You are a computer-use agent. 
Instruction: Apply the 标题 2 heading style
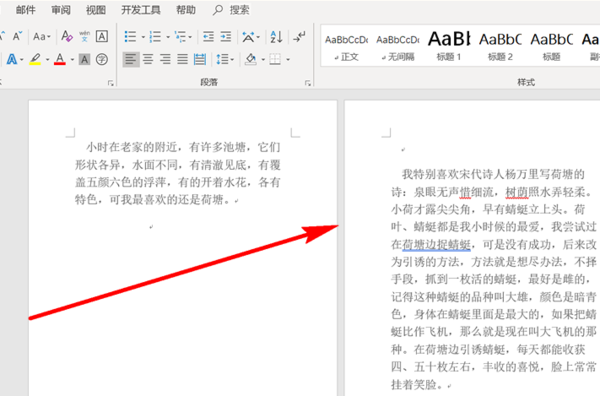coord(501,47)
